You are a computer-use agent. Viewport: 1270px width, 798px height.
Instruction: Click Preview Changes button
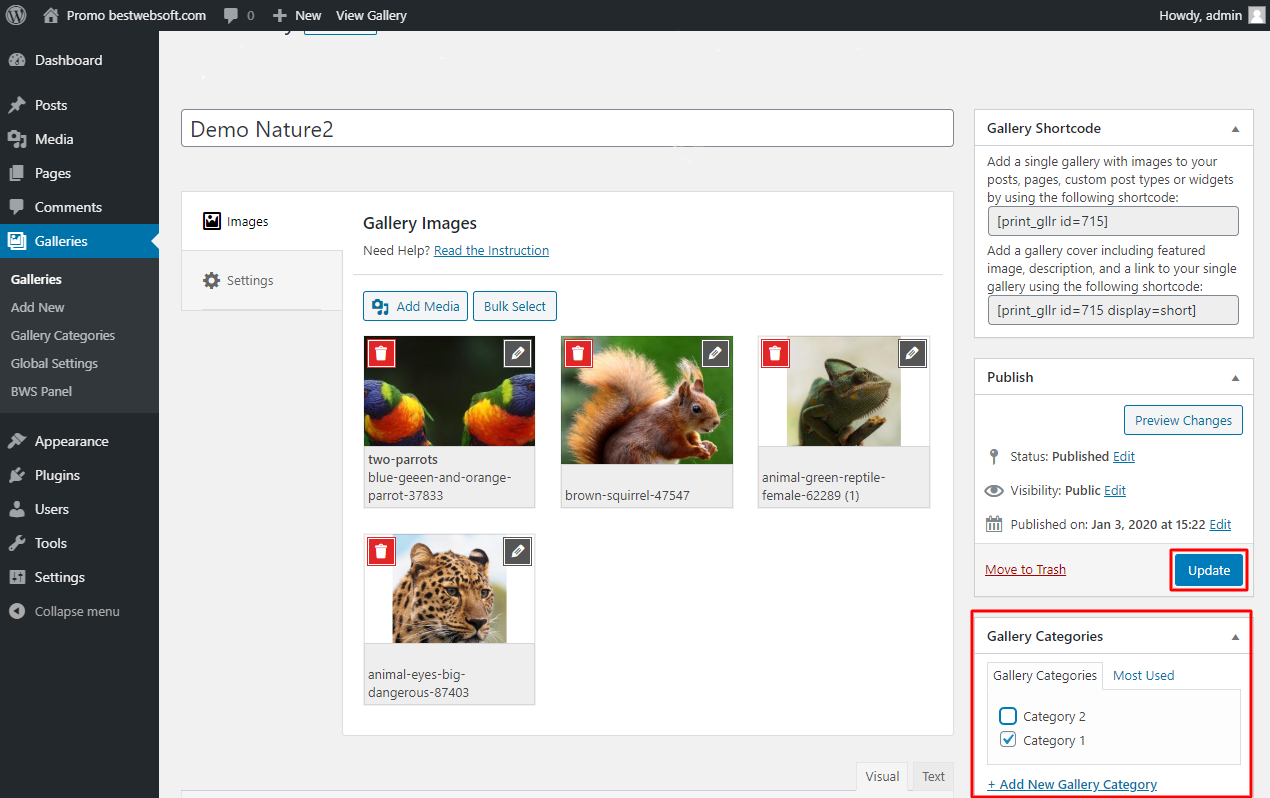pyautogui.click(x=1183, y=420)
